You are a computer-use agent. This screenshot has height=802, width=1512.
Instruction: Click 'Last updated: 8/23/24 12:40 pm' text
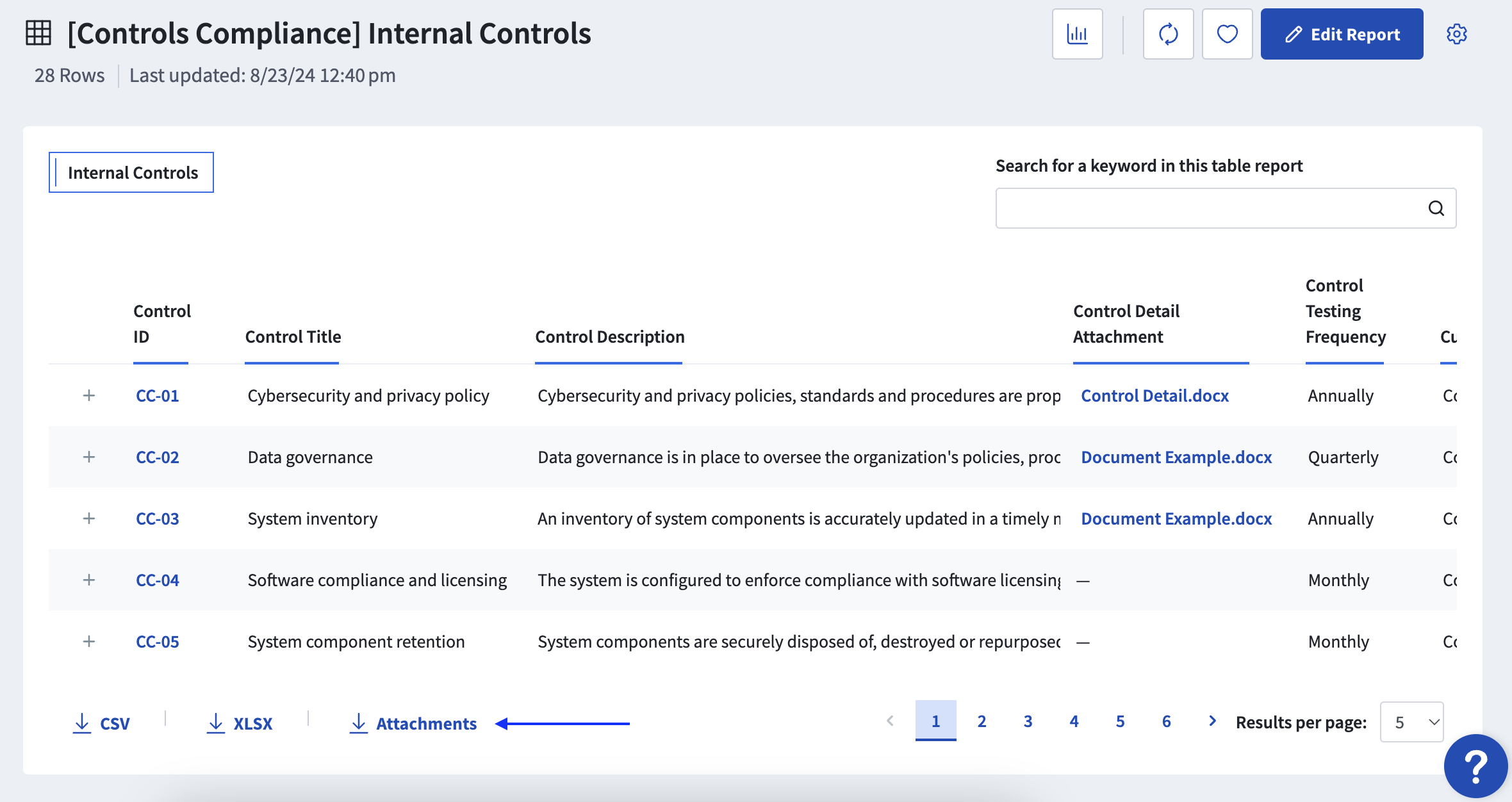(x=263, y=76)
